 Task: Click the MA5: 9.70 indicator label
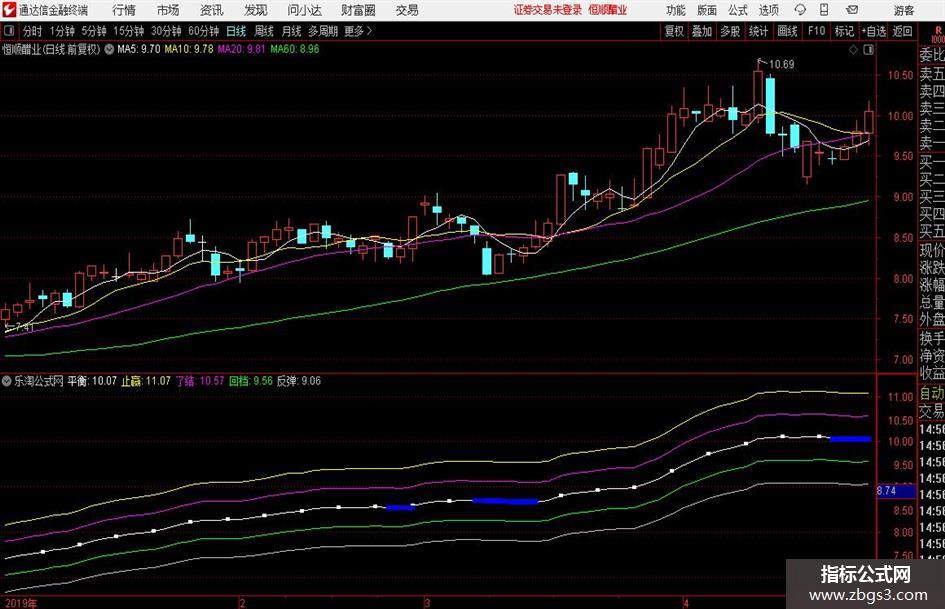139,49
